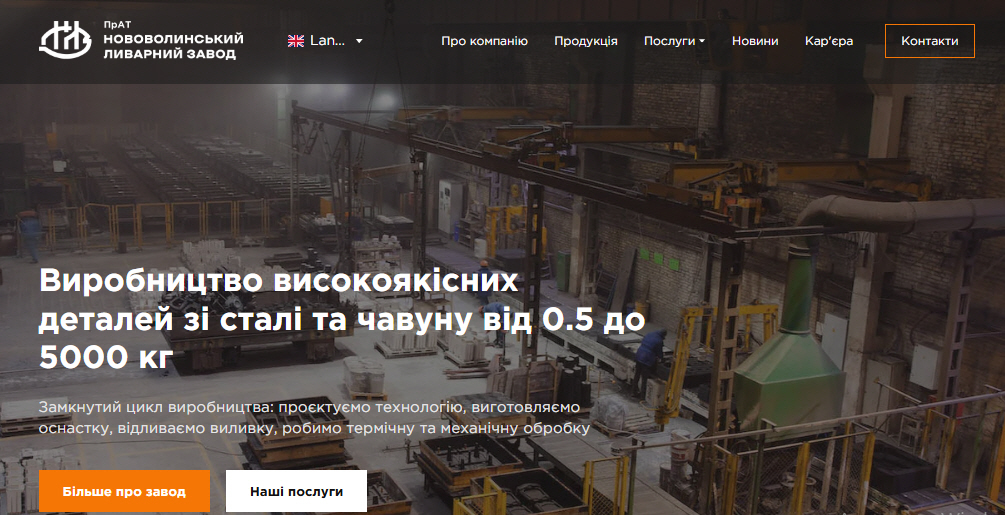
Task: Click the white Наші послуги button
Action: click(x=296, y=492)
